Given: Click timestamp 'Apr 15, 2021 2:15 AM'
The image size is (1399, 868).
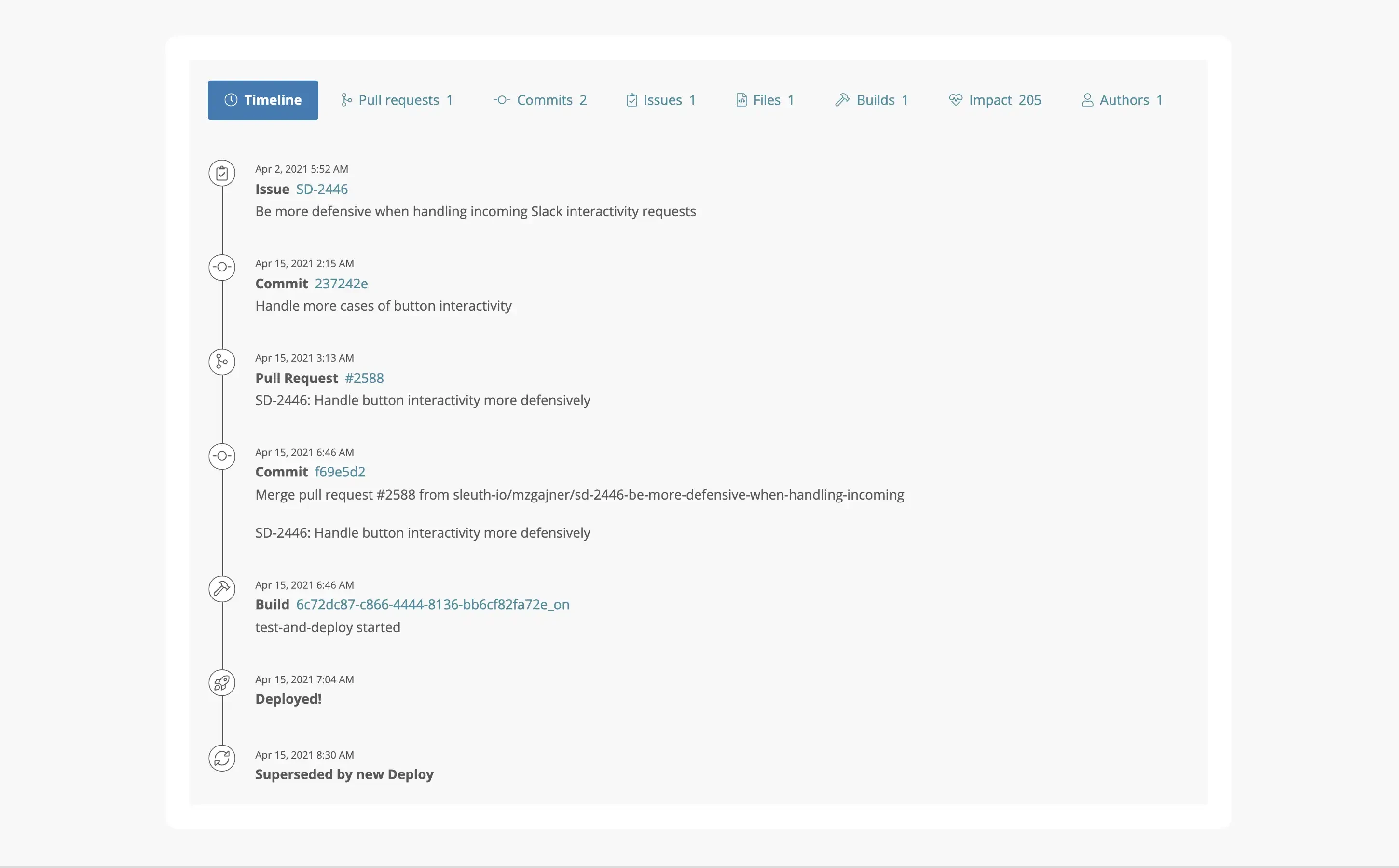Looking at the screenshot, I should [x=304, y=263].
